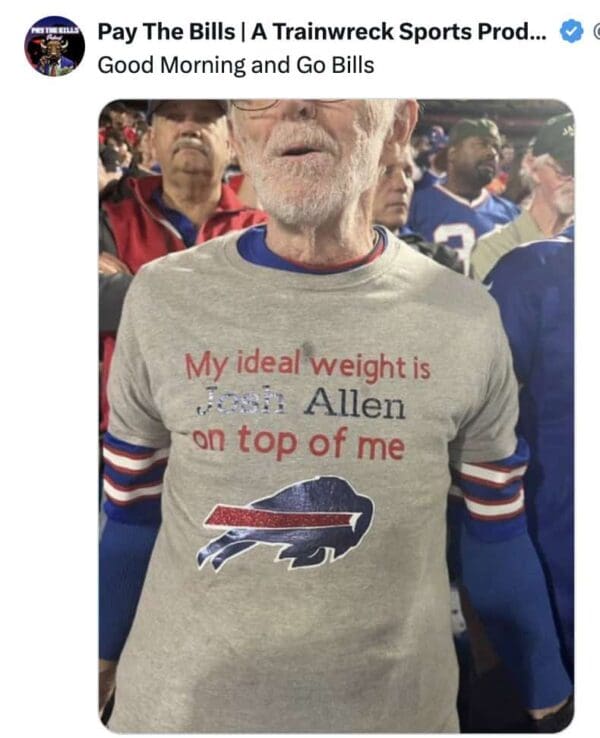Click the "Allen" word on the shirt

pyautogui.click(x=355, y=405)
